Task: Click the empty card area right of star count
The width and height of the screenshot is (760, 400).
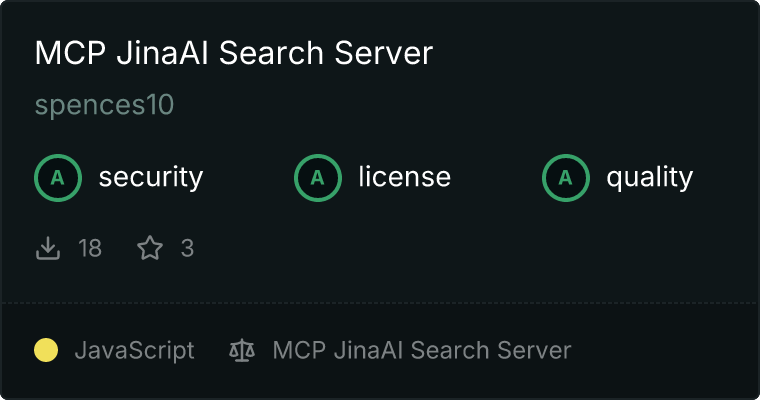Action: (475, 248)
